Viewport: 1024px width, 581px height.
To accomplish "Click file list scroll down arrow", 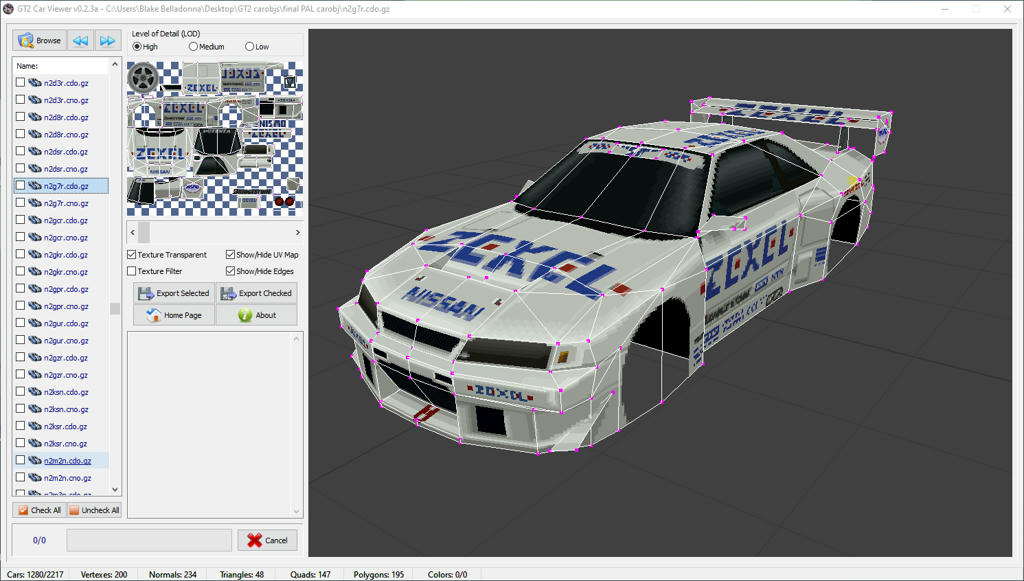I will (x=115, y=490).
